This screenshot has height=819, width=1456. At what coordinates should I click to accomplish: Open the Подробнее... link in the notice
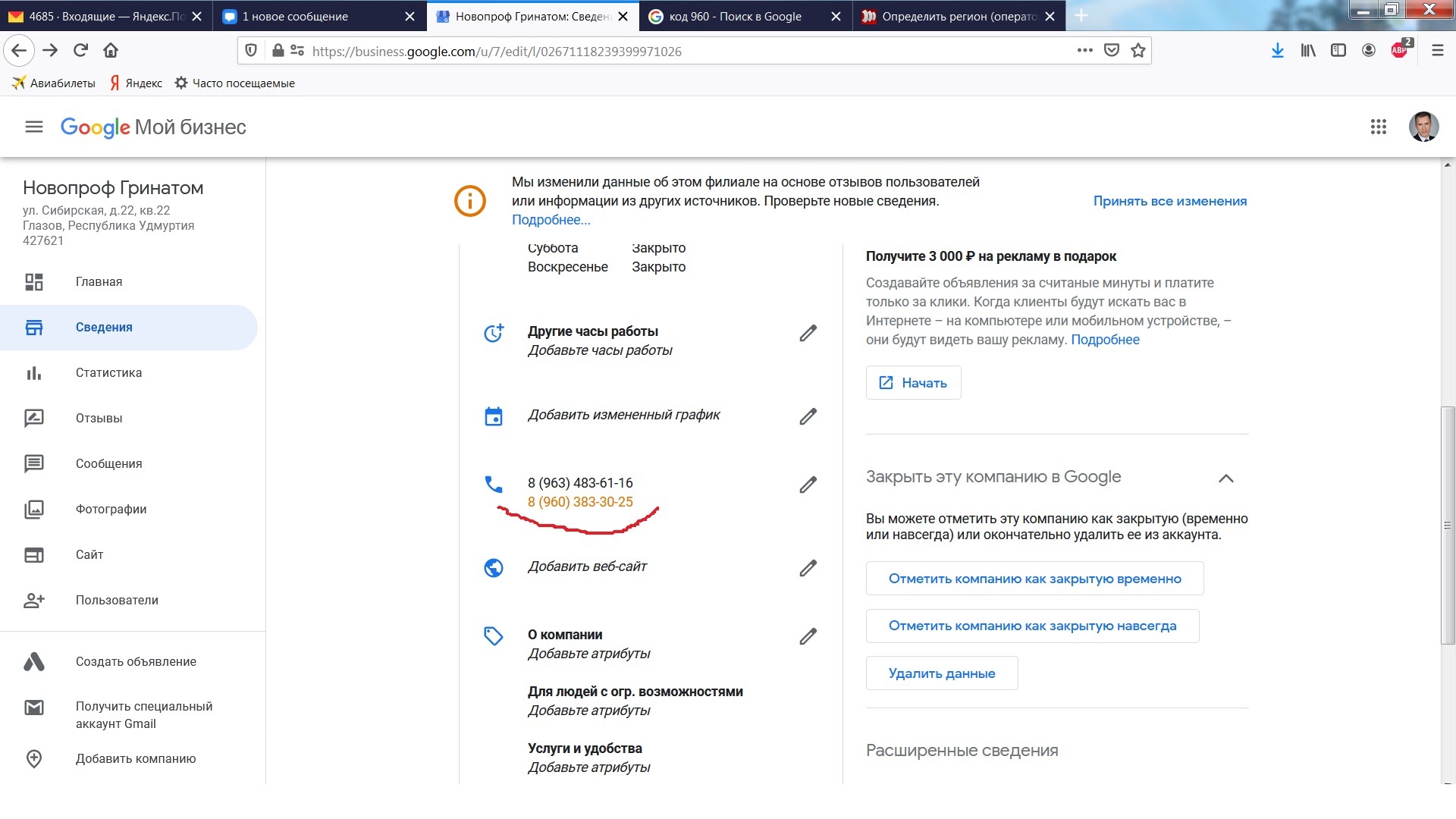[551, 220]
